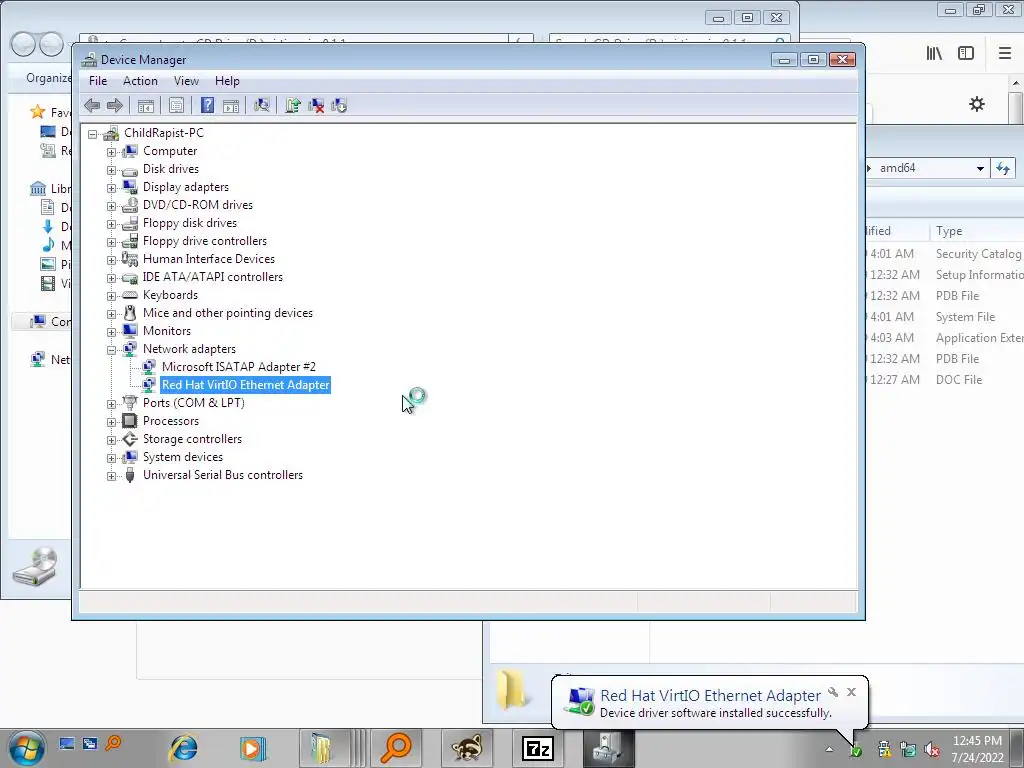Viewport: 1024px width, 768px height.
Task: Click the DOC File row in background list
Action: click(945, 379)
